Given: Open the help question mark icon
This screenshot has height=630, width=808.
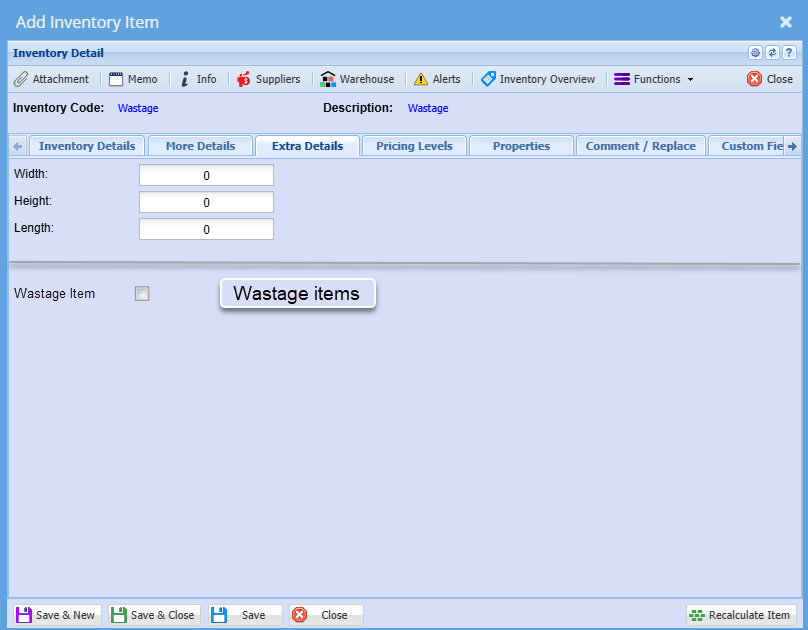Looking at the screenshot, I should pyautogui.click(x=789, y=53).
